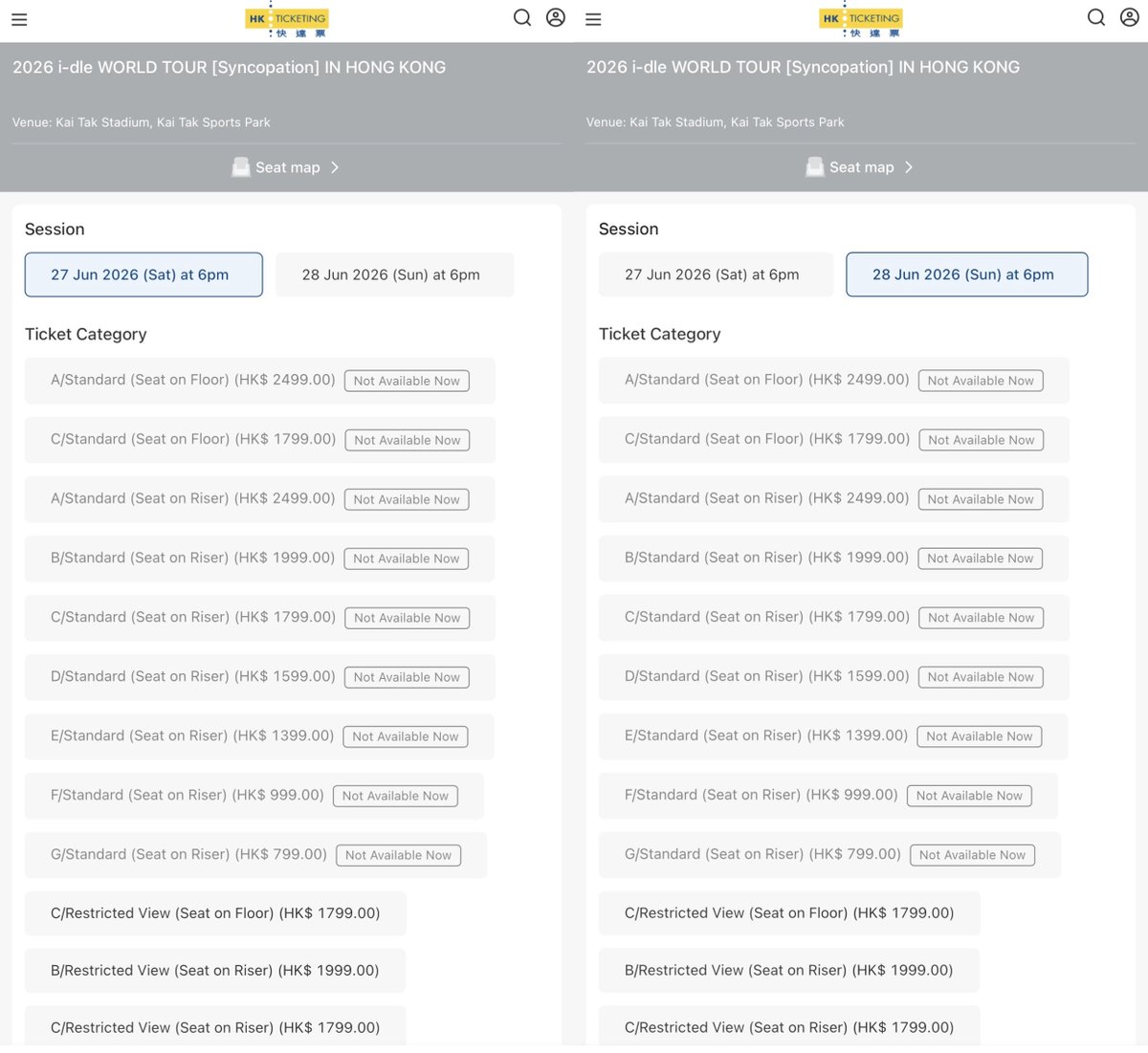The height and width of the screenshot is (1053, 1148).
Task: Choose C/Restricted View Seat on Riser, right panel
Action: pos(789,1027)
